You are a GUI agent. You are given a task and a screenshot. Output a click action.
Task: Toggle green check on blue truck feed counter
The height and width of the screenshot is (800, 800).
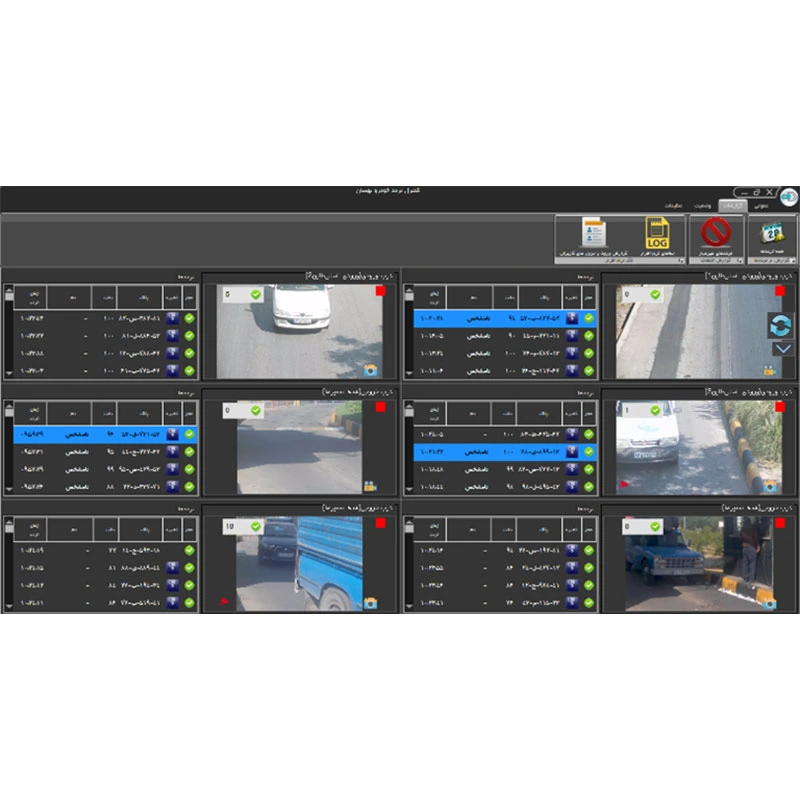pos(256,527)
